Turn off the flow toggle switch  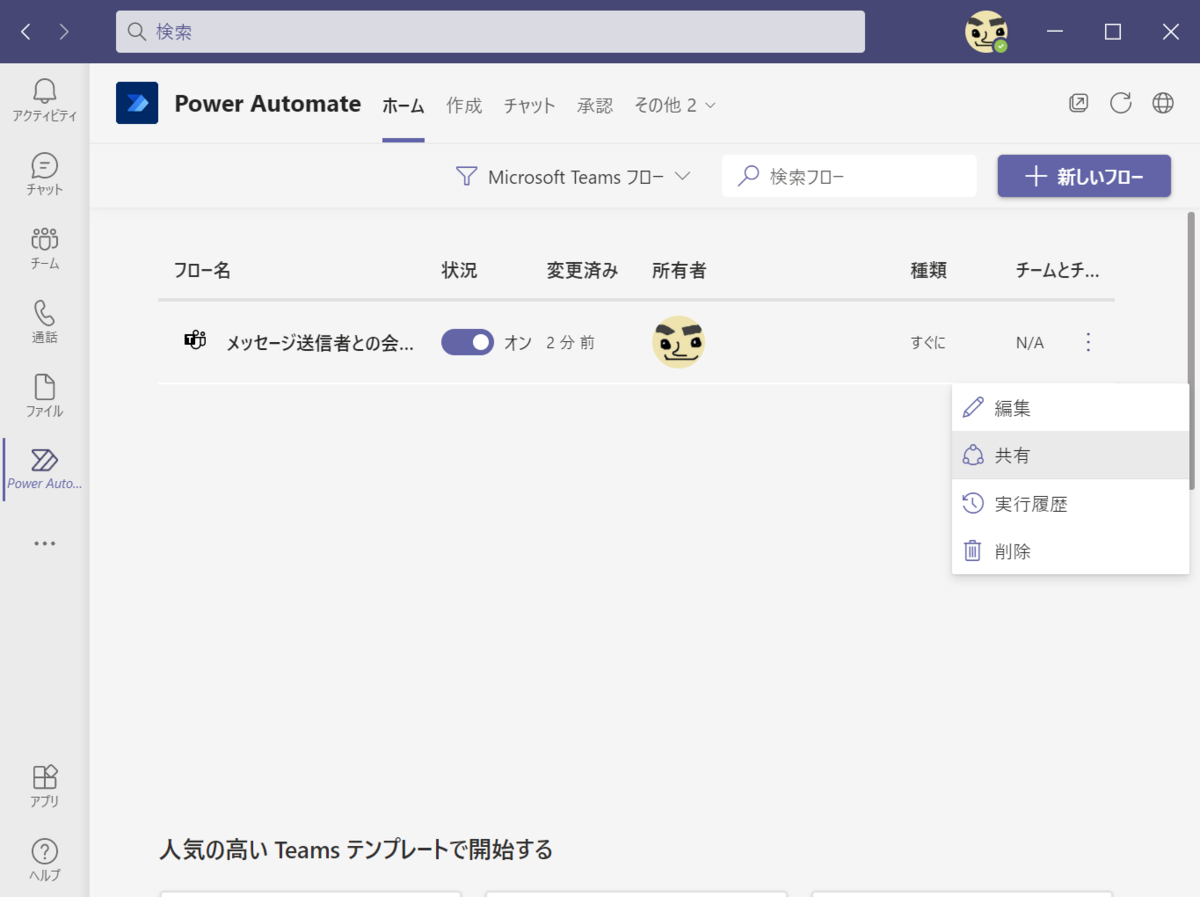pyautogui.click(x=467, y=343)
